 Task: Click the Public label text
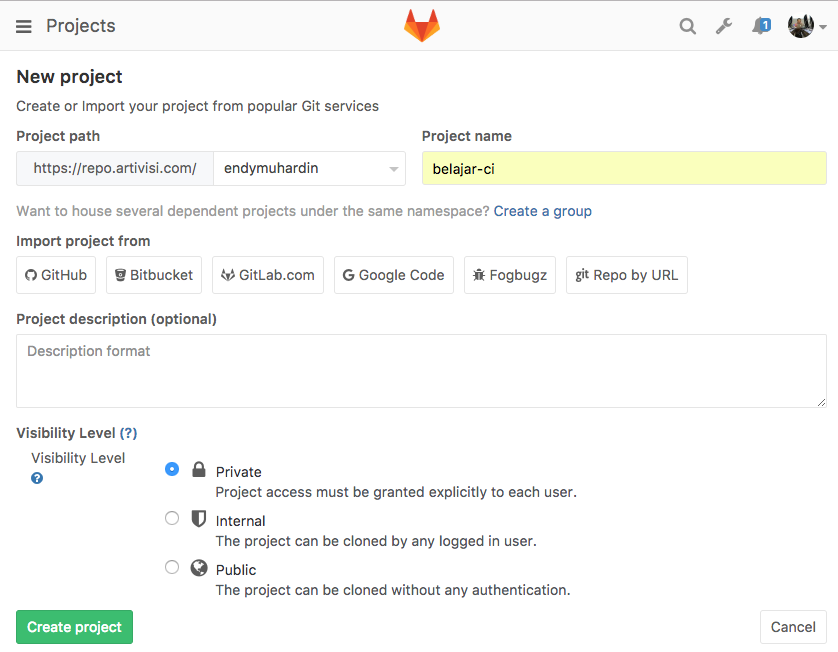236,570
